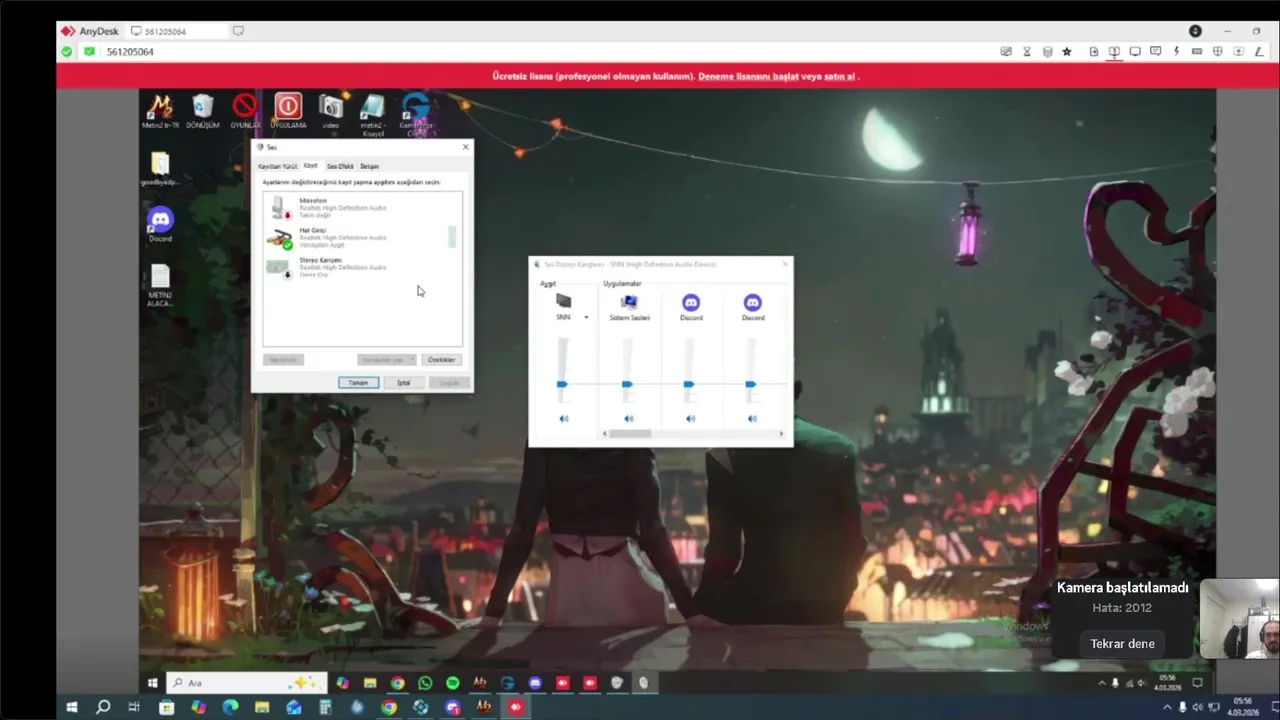Click Sistem Sesleri volume slider handle
Screen dimensions: 1280x720
point(627,384)
